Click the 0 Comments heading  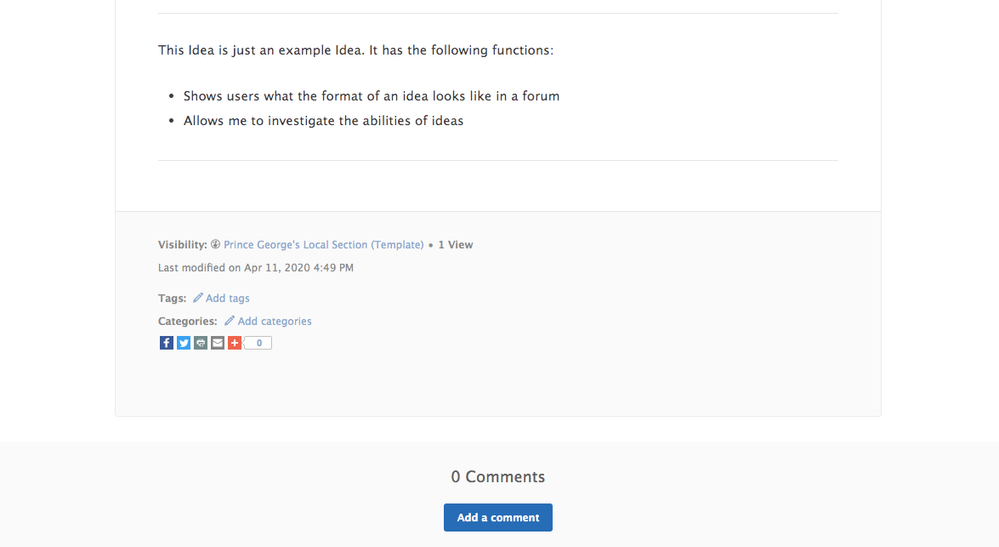(x=498, y=477)
